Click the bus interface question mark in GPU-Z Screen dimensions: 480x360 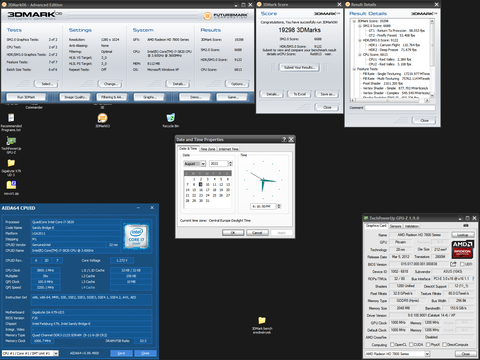coord(473,279)
